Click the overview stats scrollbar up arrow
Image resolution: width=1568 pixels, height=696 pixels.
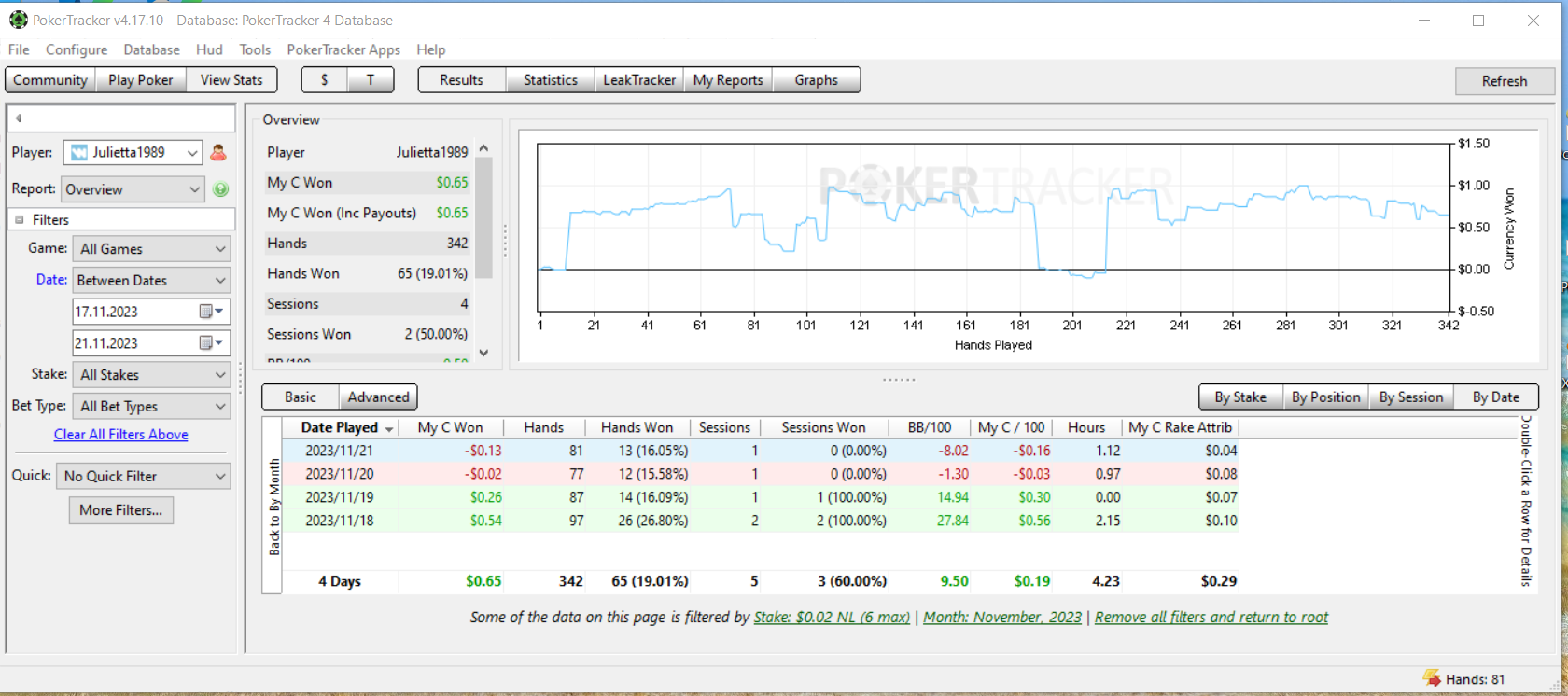point(483,148)
